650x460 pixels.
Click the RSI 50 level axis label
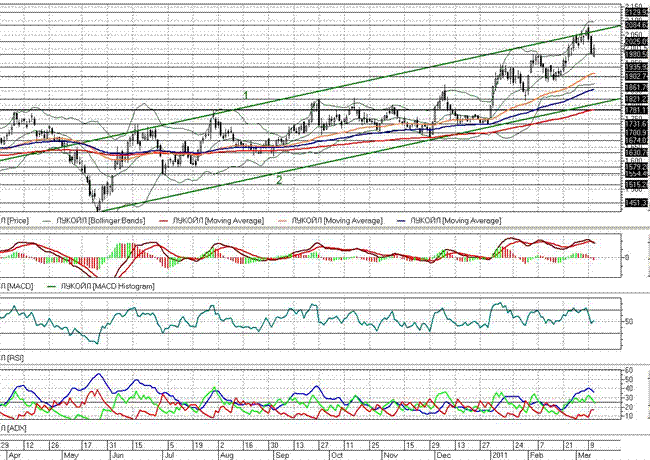pos(629,322)
